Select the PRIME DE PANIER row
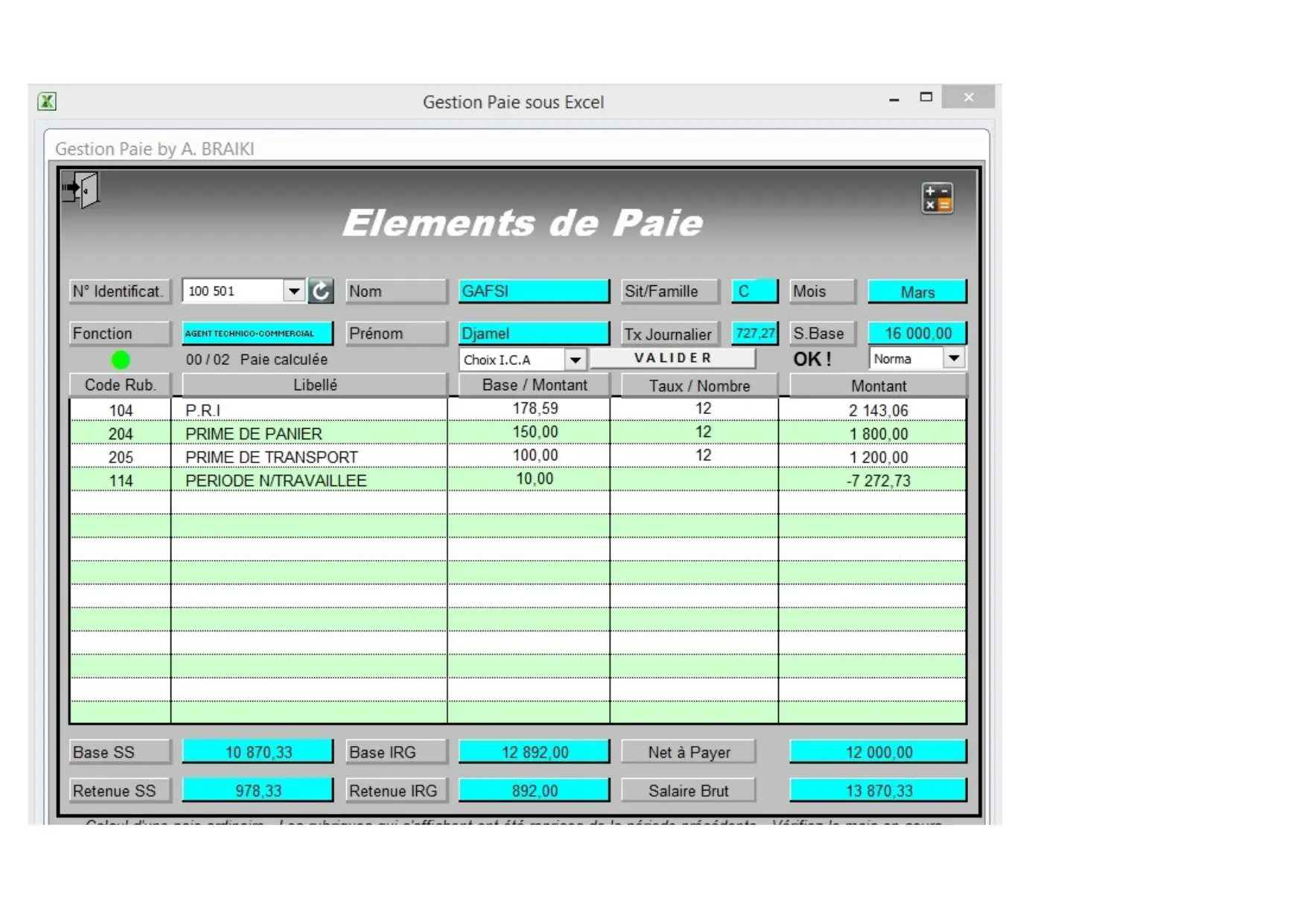Screen dimensions: 1306x924 point(254,434)
